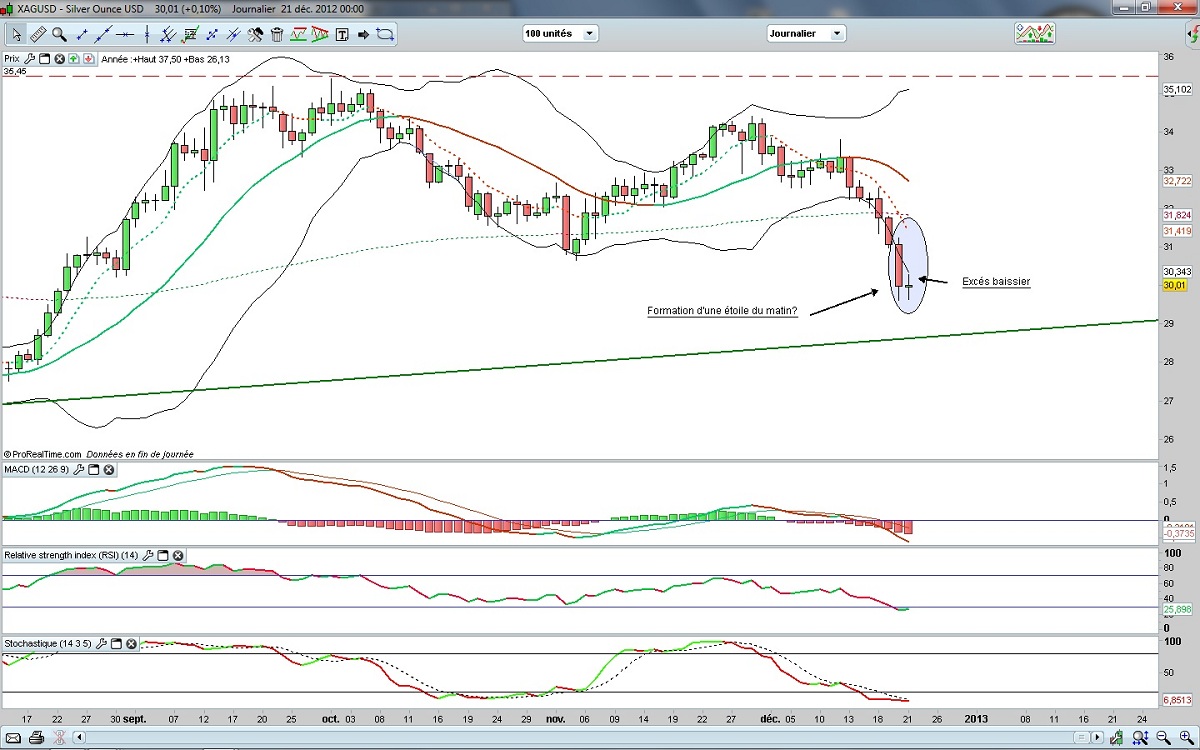This screenshot has width=1200, height=750.
Task: Activate the ruler measurement tool
Action: (x=38, y=34)
